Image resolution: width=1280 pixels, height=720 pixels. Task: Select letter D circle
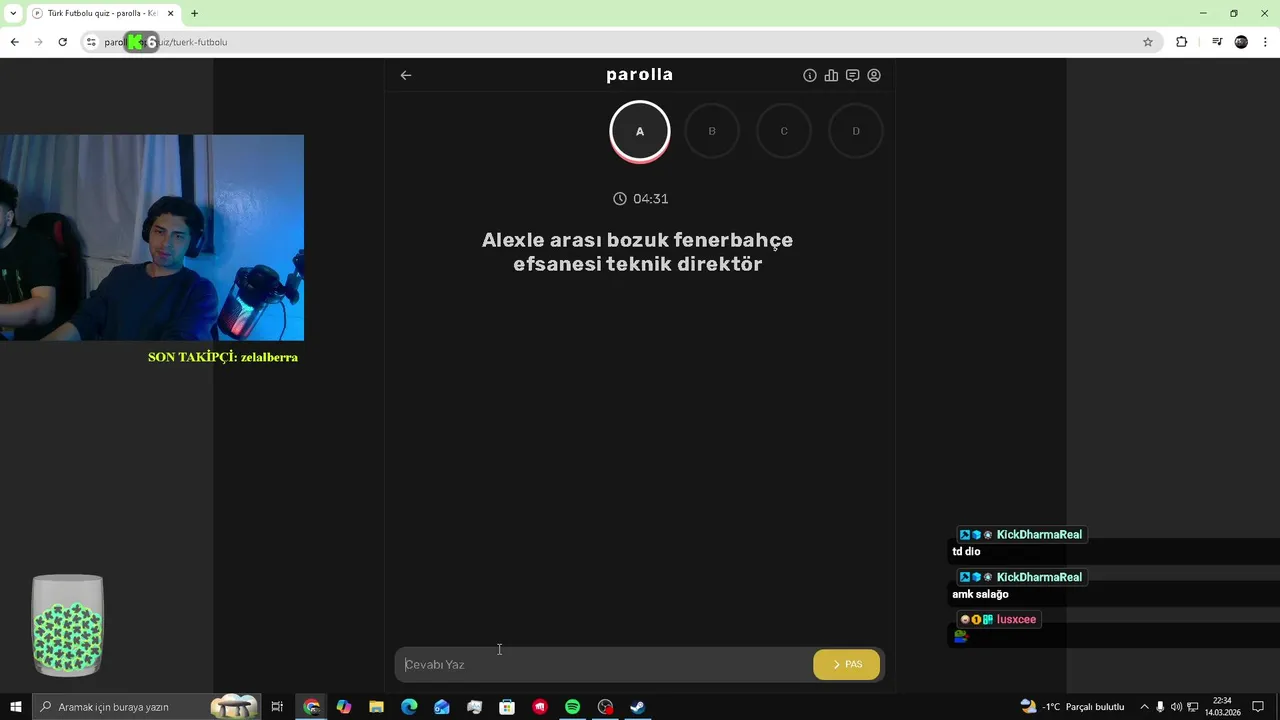tap(856, 131)
